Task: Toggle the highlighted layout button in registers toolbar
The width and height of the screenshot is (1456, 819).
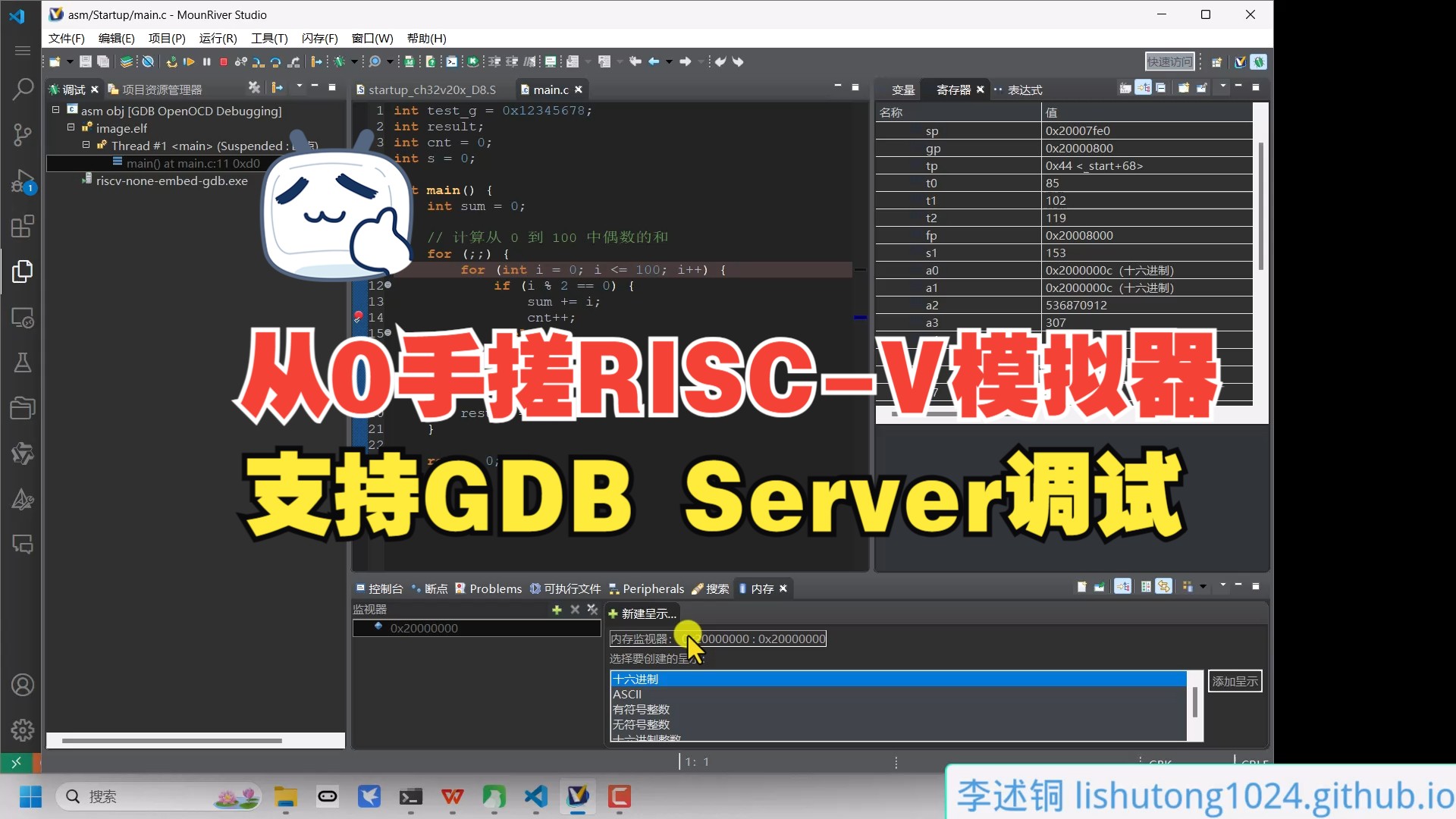Action: 1143,88
